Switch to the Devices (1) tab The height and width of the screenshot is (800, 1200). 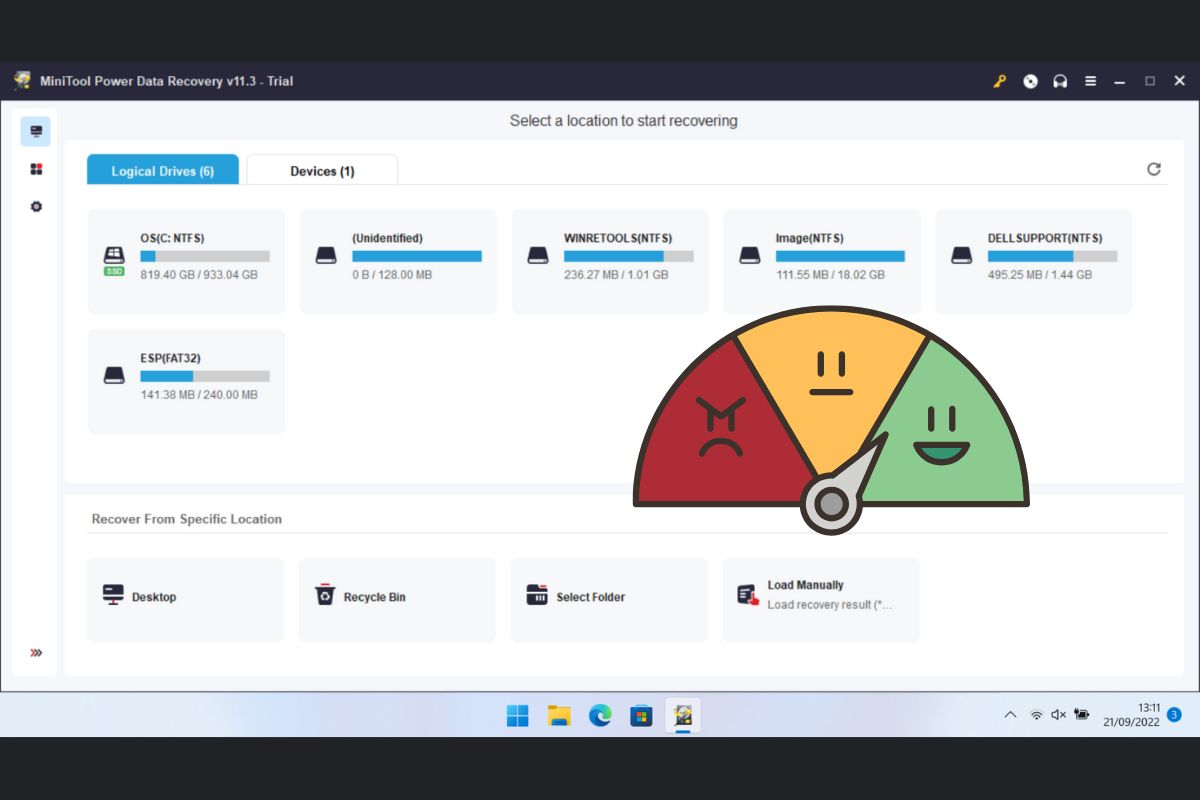coord(322,170)
